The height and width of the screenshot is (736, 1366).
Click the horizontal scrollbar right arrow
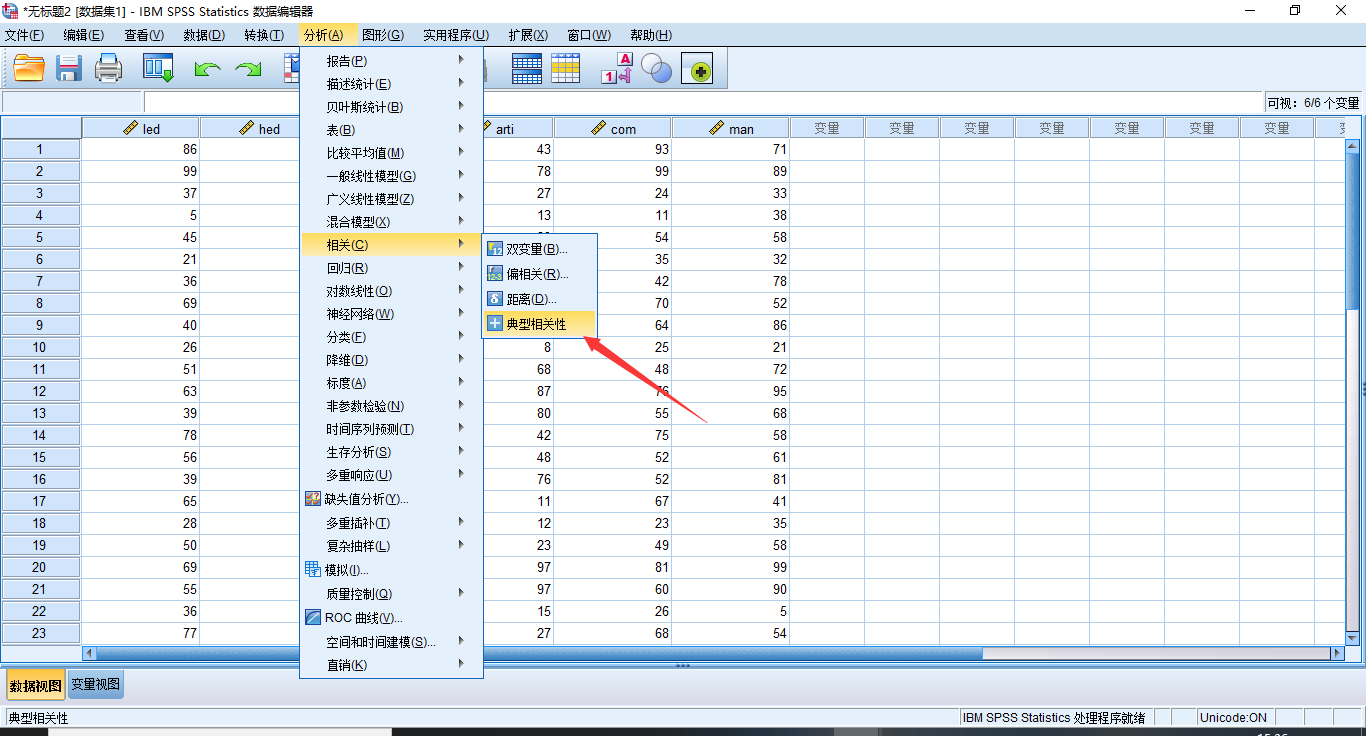pos(1337,653)
